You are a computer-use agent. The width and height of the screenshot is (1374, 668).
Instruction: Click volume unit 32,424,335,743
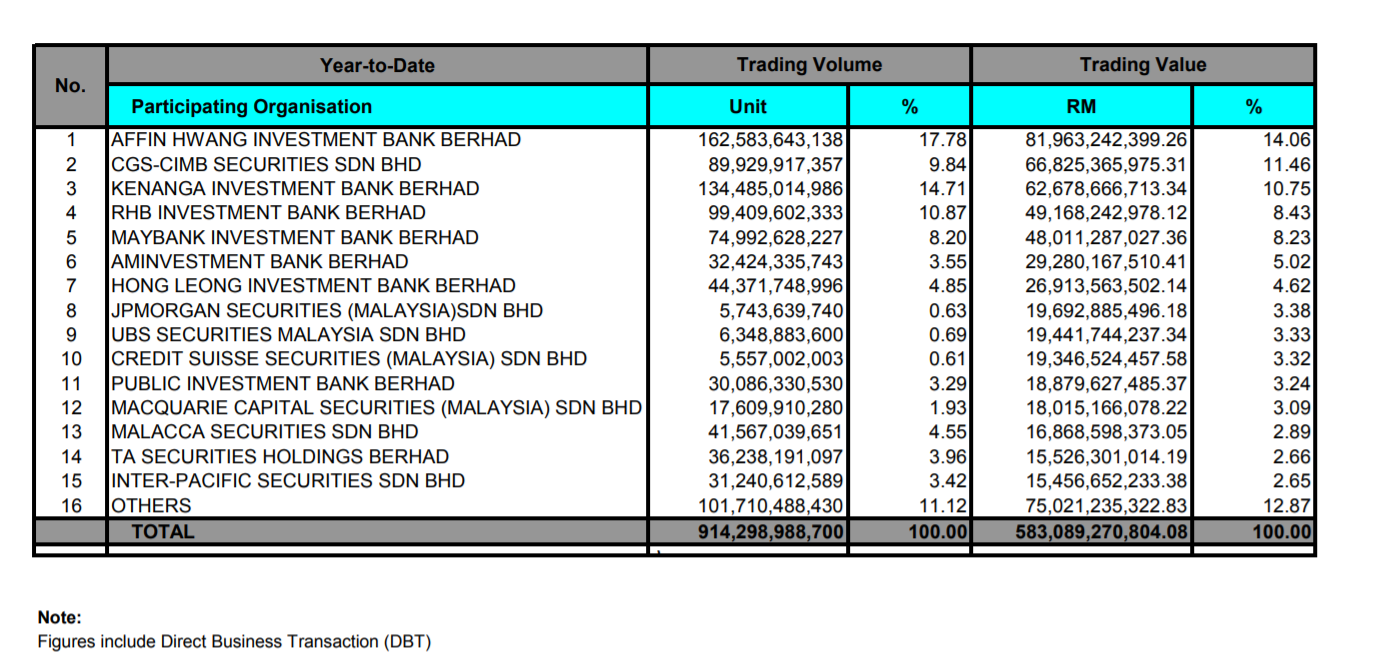(776, 261)
